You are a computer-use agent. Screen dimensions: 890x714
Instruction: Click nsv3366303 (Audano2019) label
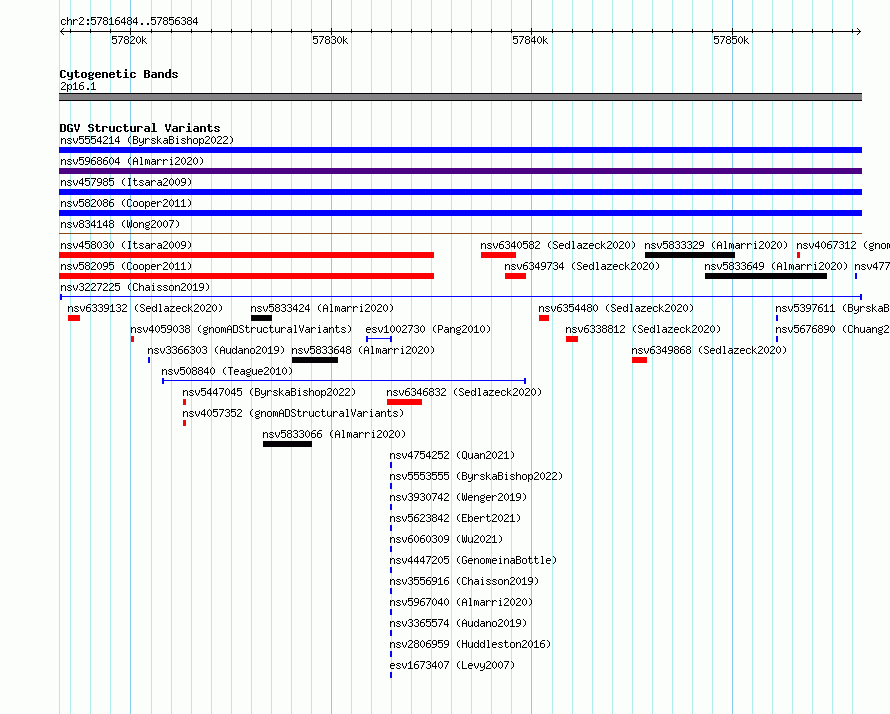[216, 350]
